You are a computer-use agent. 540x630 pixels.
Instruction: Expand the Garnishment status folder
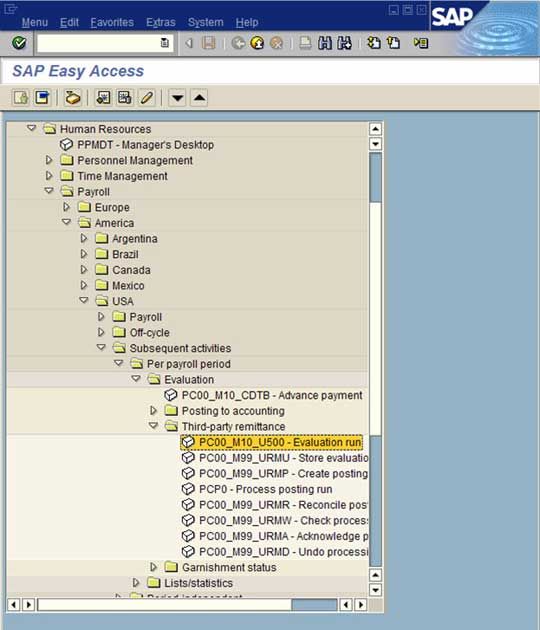coord(153,567)
